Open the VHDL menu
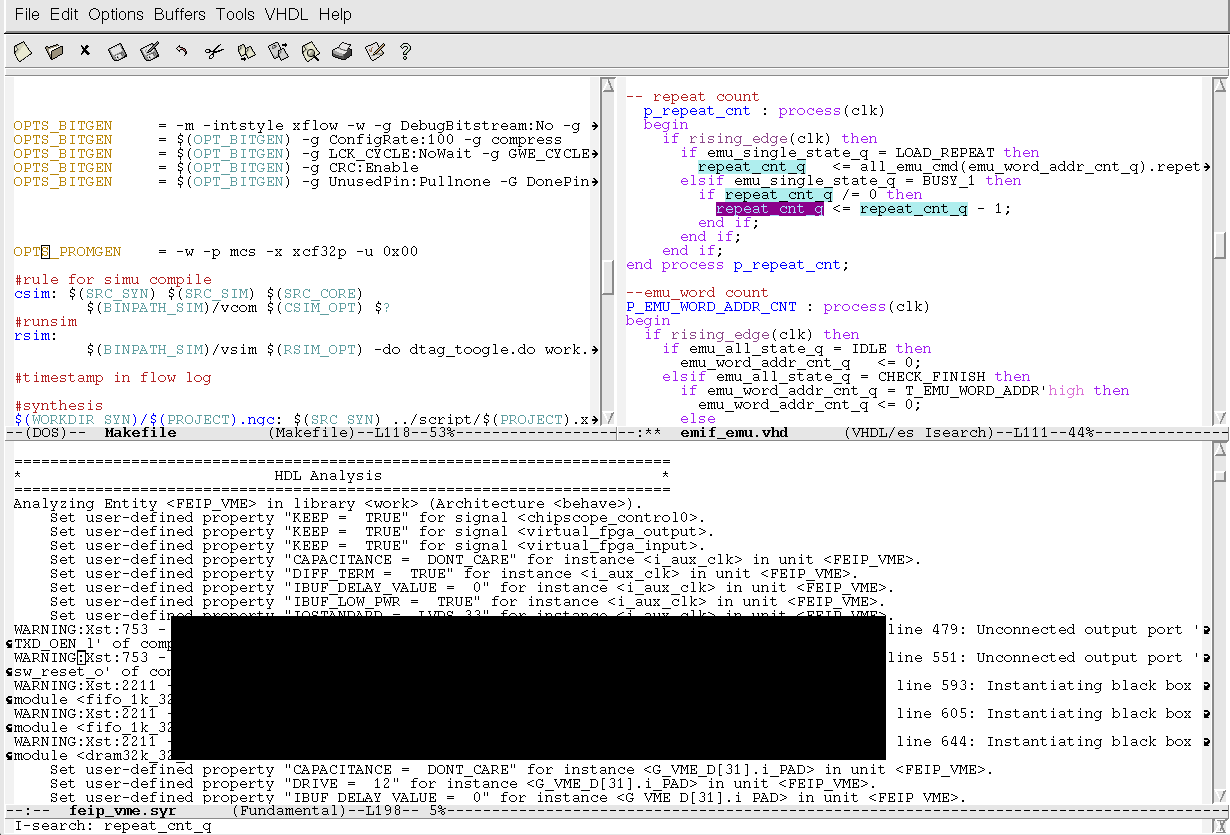 [287, 14]
